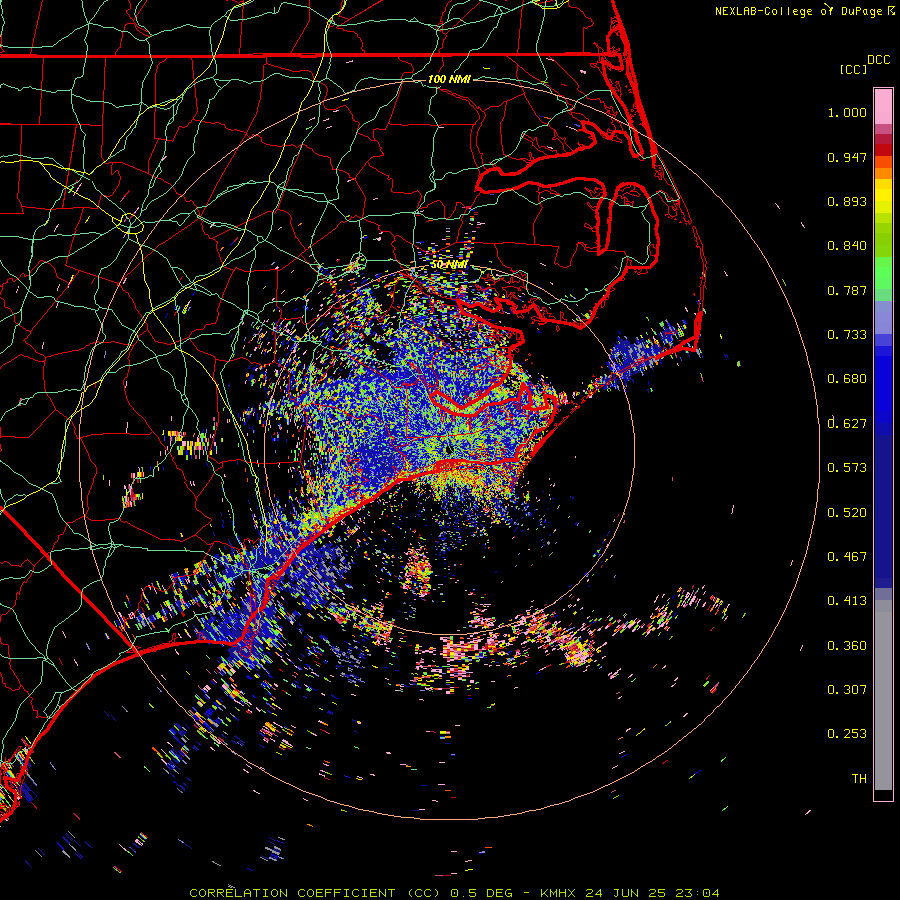Click the pink segment of the color bar
The image size is (900, 900).
[x=883, y=107]
